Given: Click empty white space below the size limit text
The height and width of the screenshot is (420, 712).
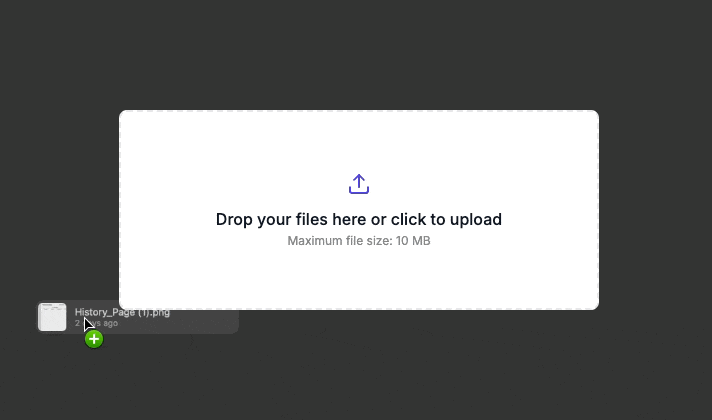Looking at the screenshot, I should pyautogui.click(x=359, y=279).
